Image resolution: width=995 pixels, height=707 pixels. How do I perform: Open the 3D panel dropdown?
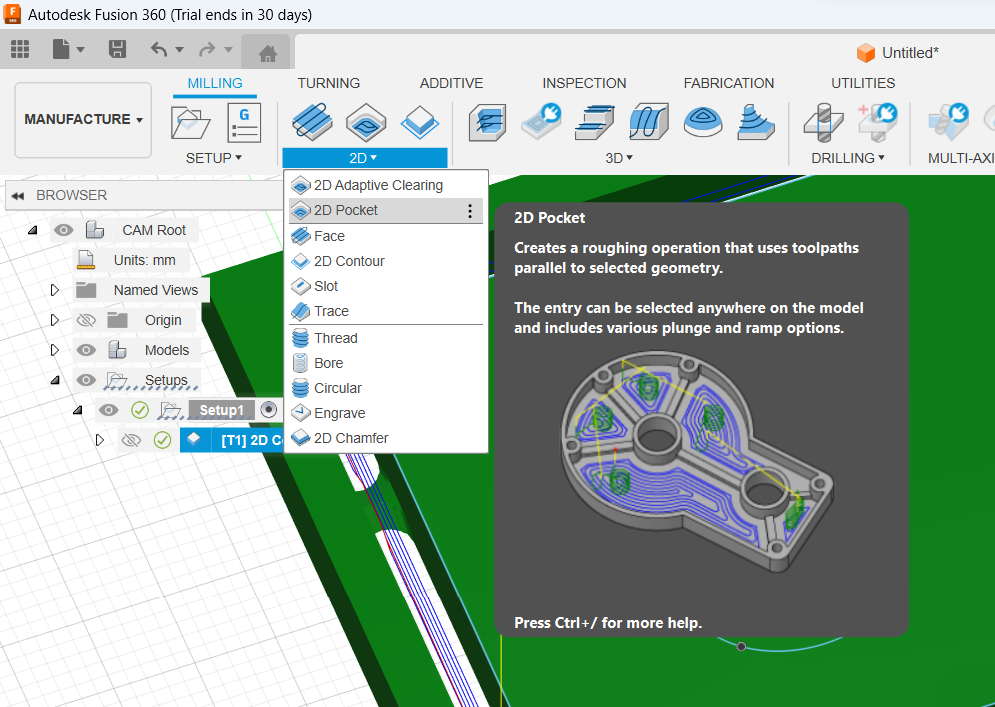point(619,158)
